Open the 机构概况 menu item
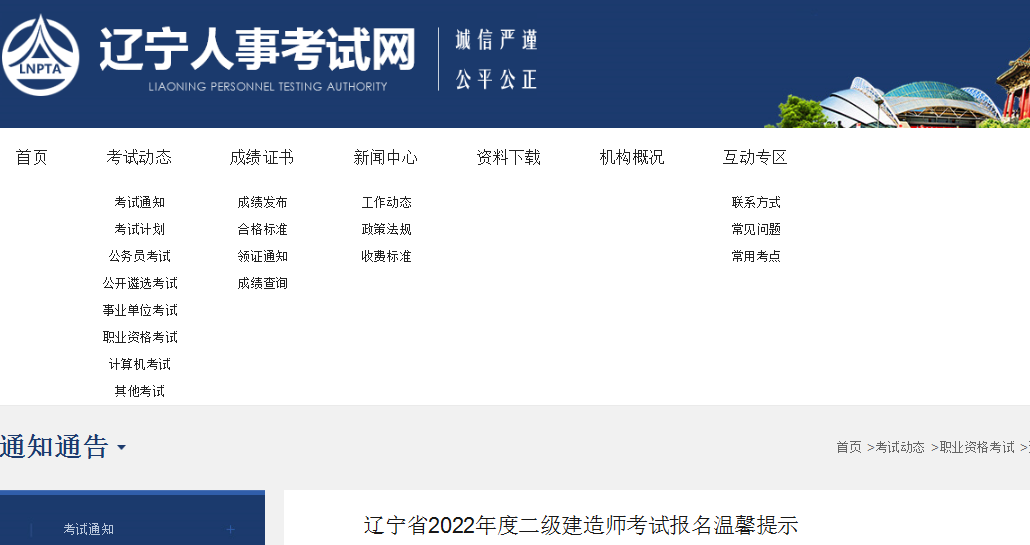 631,157
